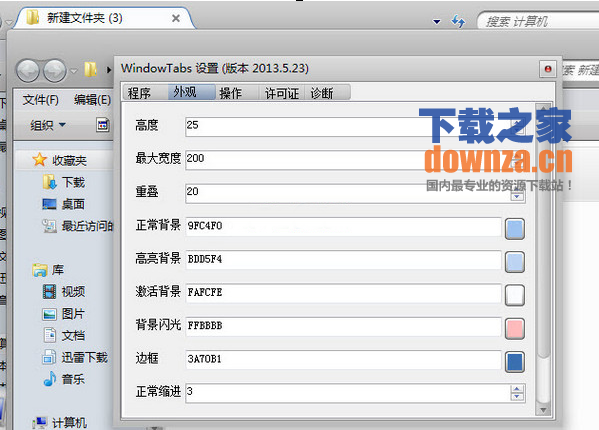Screen dimensions: 599x430
Task: Click the 音乐 note icon
Action: (50, 379)
